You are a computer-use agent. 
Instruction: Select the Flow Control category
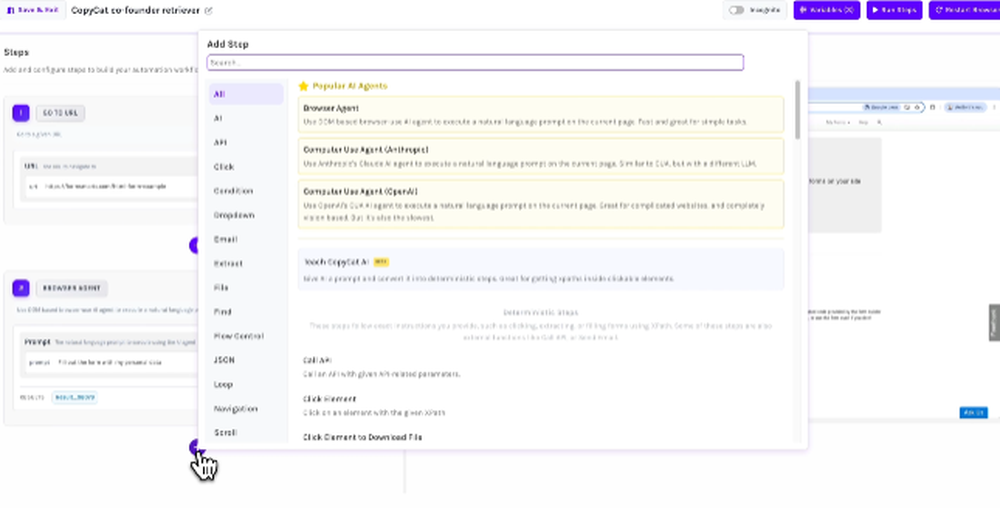[246, 336]
